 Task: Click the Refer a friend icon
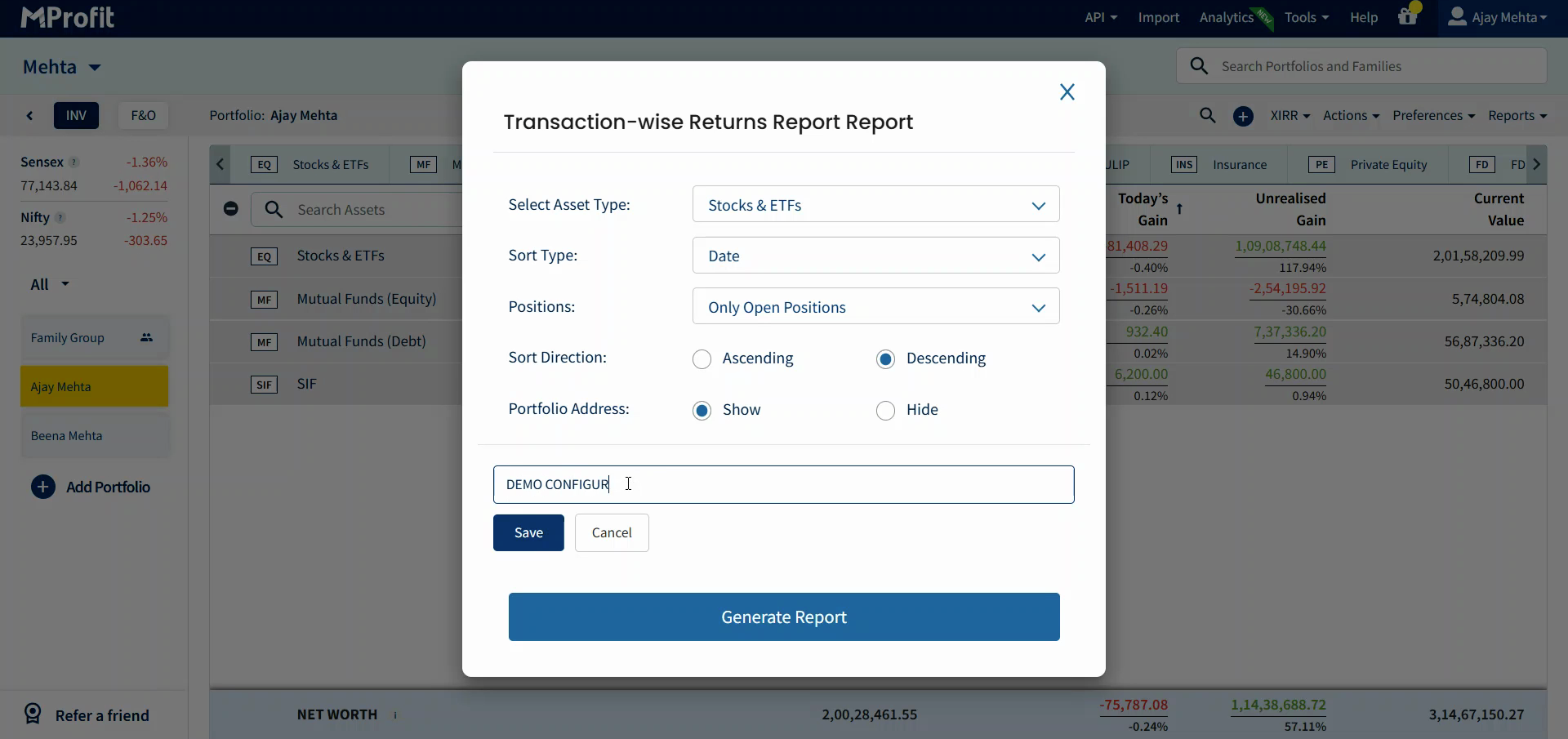click(33, 715)
